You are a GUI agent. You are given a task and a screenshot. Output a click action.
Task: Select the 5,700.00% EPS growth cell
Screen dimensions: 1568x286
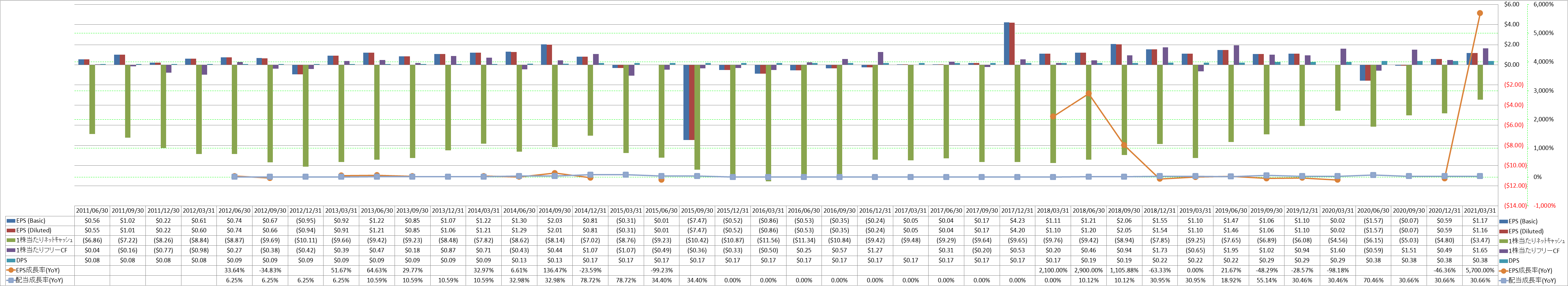point(1480,270)
